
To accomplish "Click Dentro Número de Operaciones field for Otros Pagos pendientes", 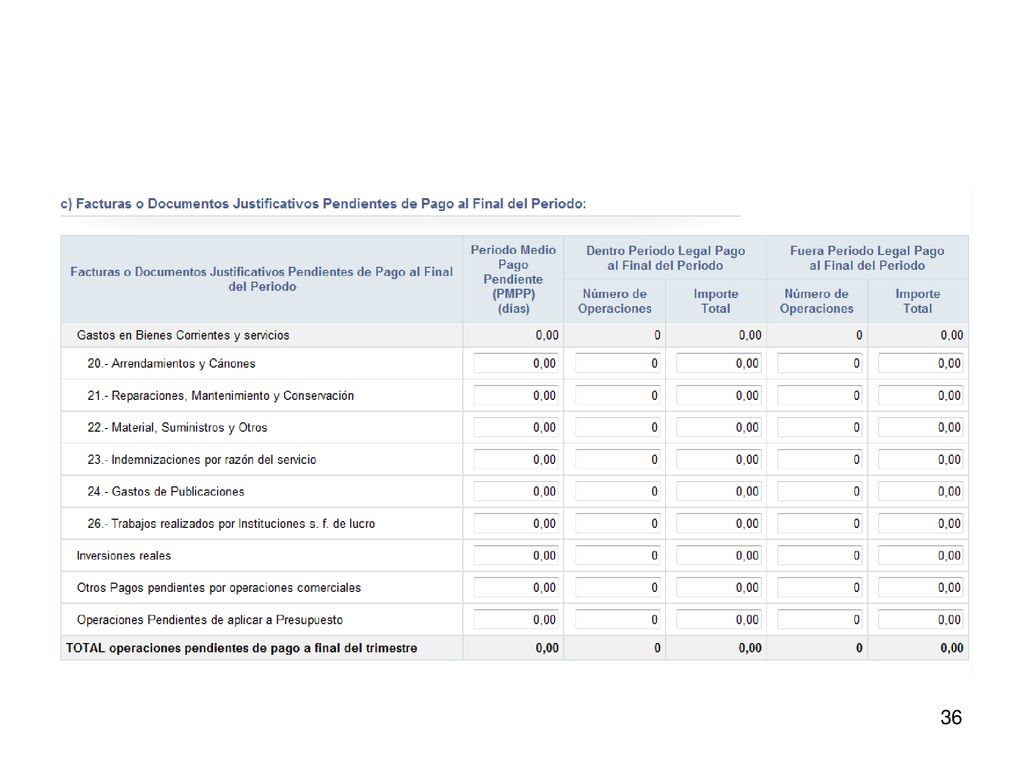I will tap(618, 587).
